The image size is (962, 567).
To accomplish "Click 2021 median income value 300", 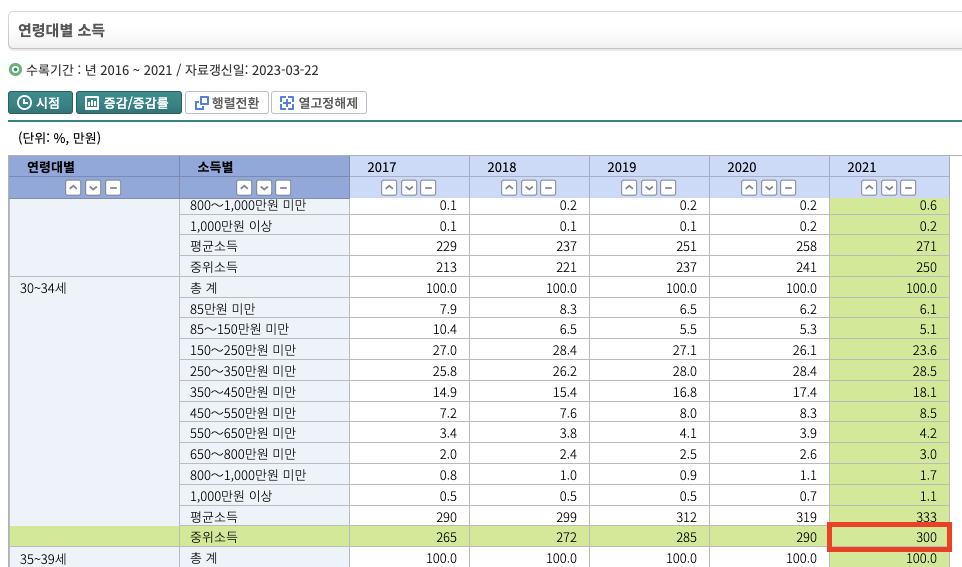I will pyautogui.click(x=890, y=537).
